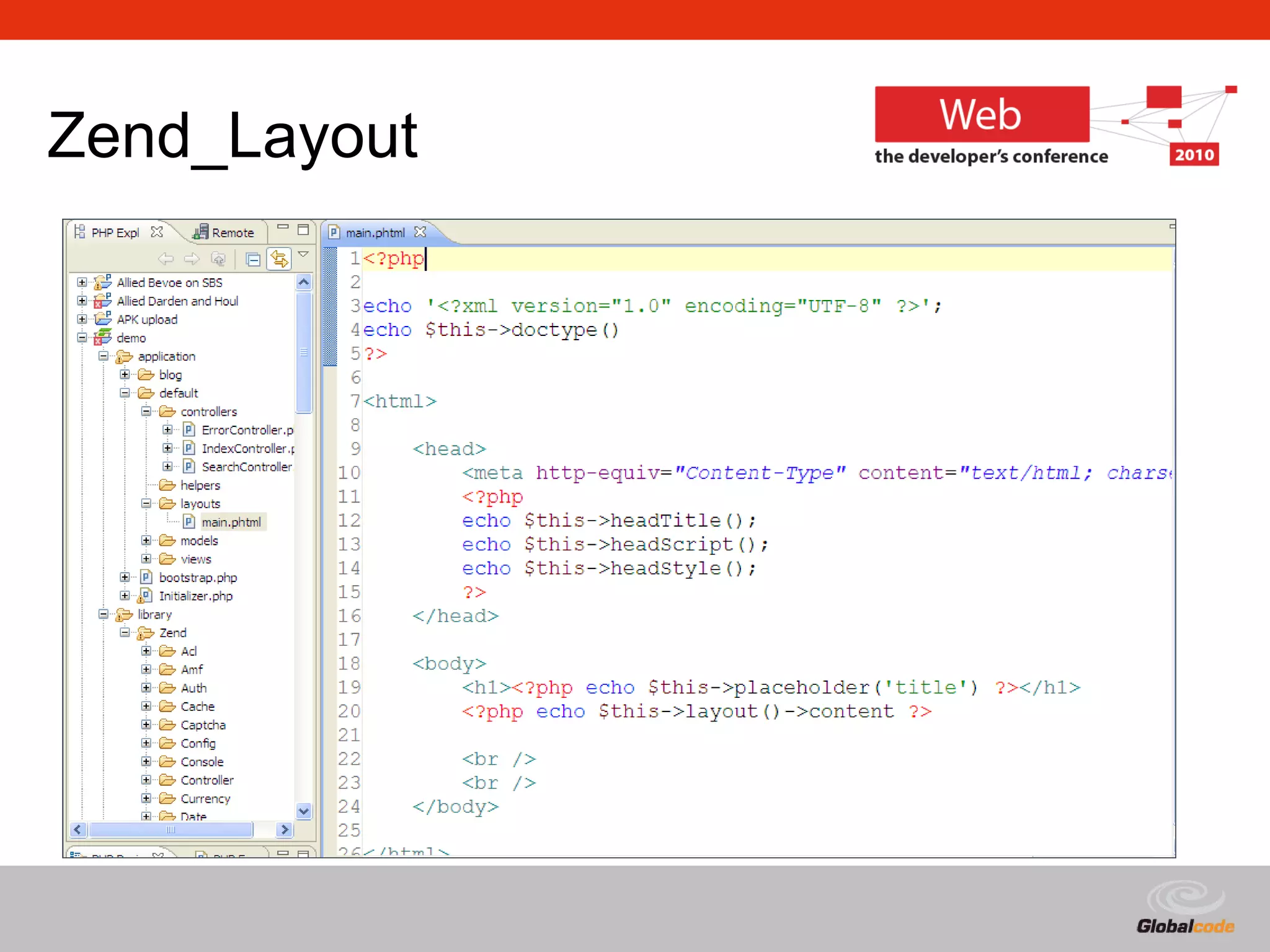1270x952 pixels.
Task: Maximize the PHP Explorer panel
Action: 303,229
